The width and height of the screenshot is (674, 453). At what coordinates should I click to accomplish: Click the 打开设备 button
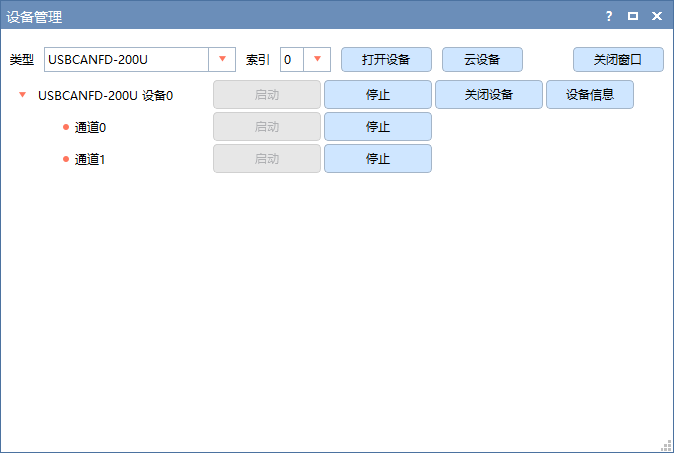[x=386, y=59]
